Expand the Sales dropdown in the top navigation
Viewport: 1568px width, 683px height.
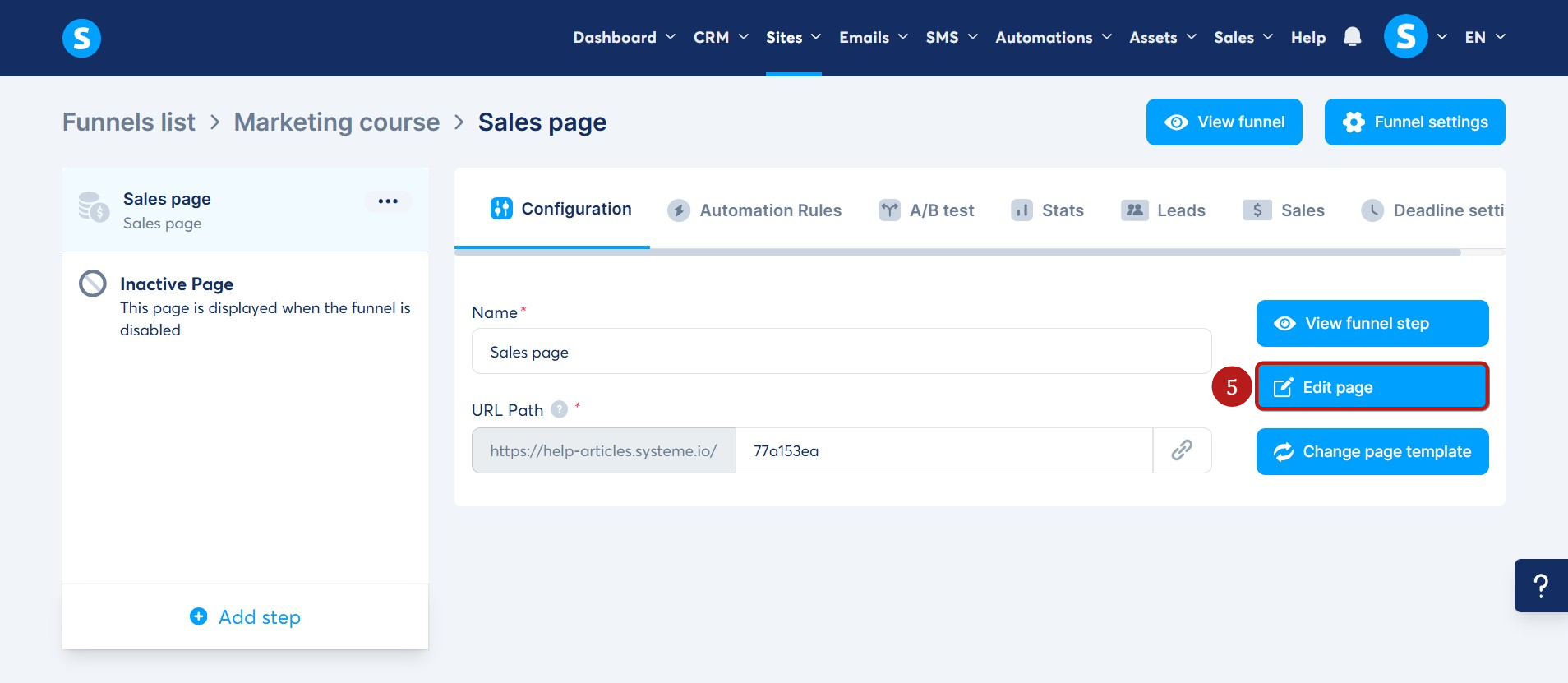point(1243,37)
